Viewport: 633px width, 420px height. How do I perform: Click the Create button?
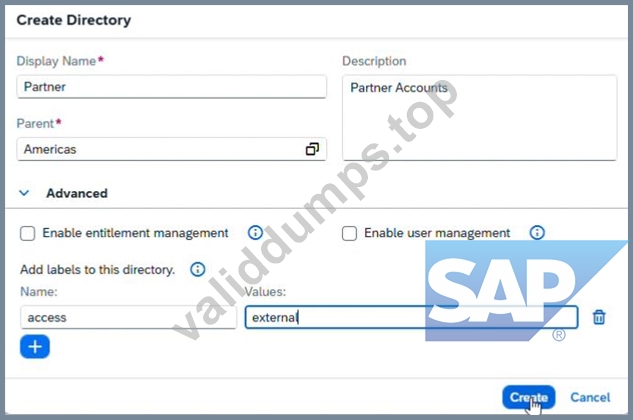click(x=528, y=397)
